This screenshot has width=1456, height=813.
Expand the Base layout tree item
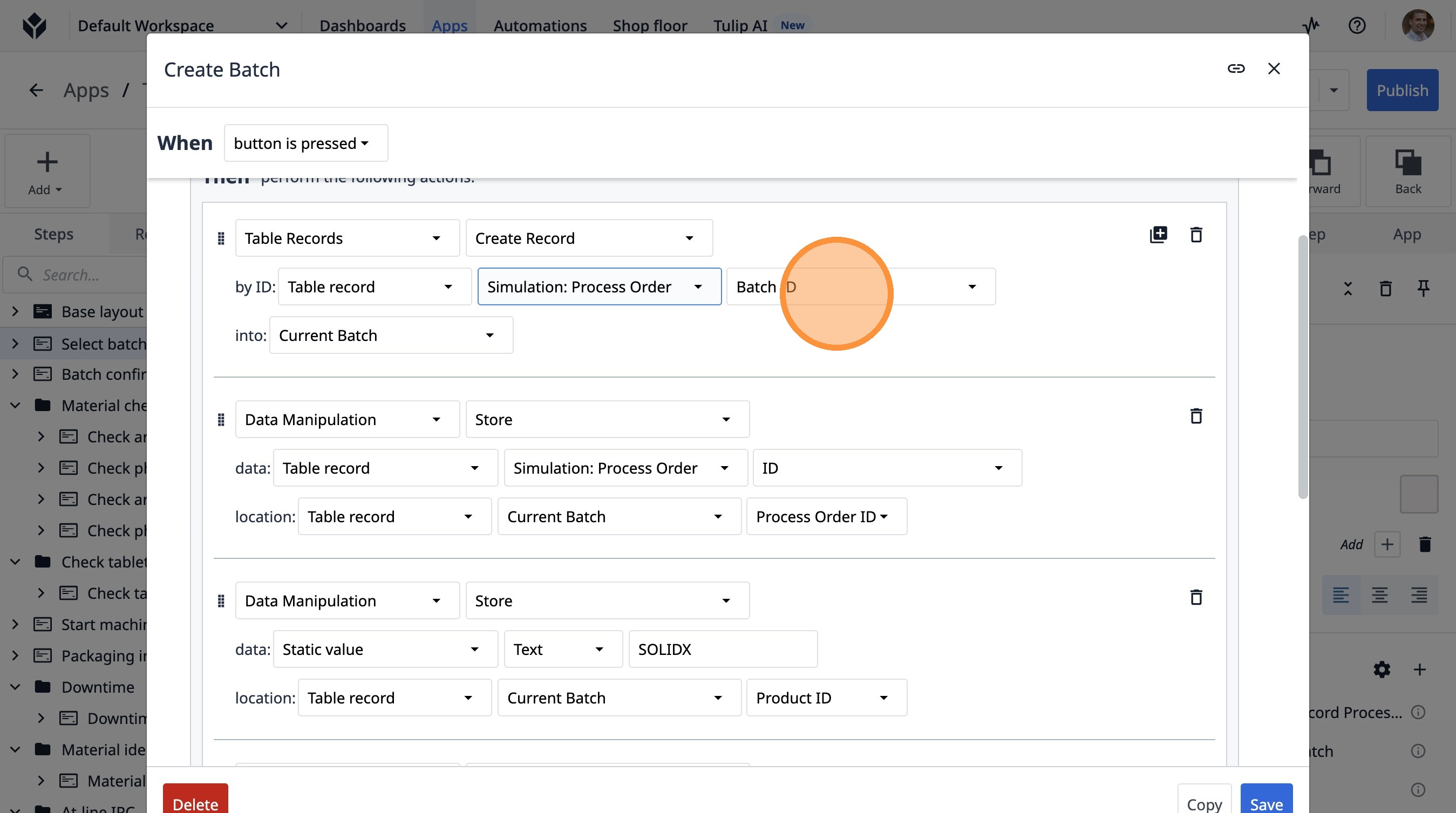coord(15,311)
